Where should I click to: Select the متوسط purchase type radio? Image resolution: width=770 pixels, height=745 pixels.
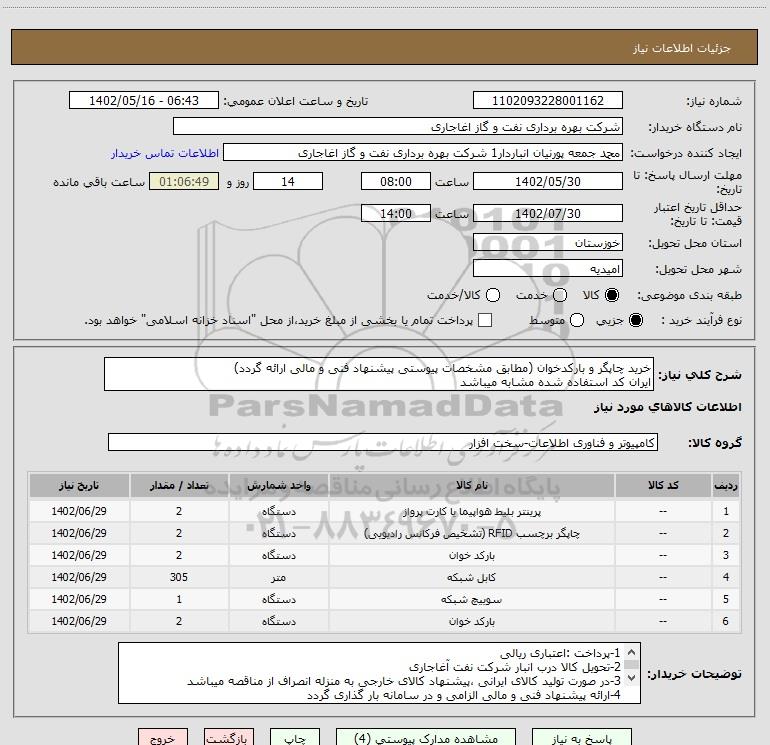(577, 320)
